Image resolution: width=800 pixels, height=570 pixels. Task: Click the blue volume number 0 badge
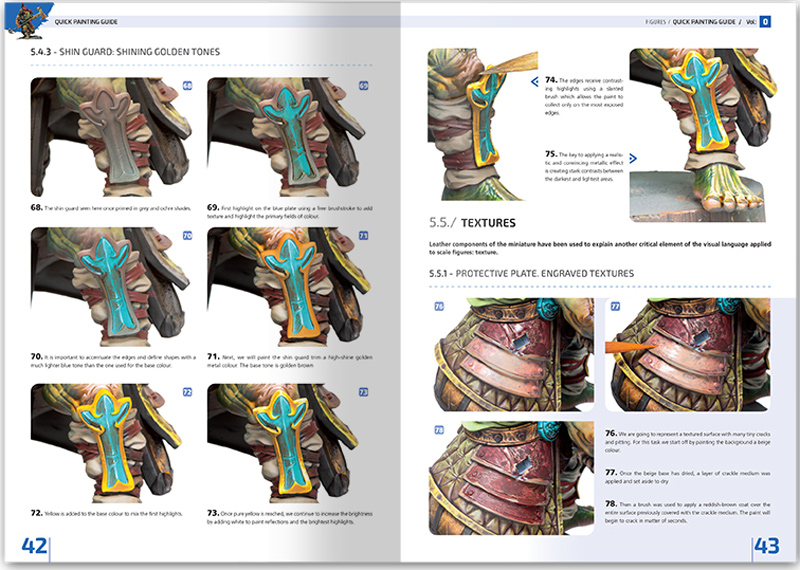(765, 21)
